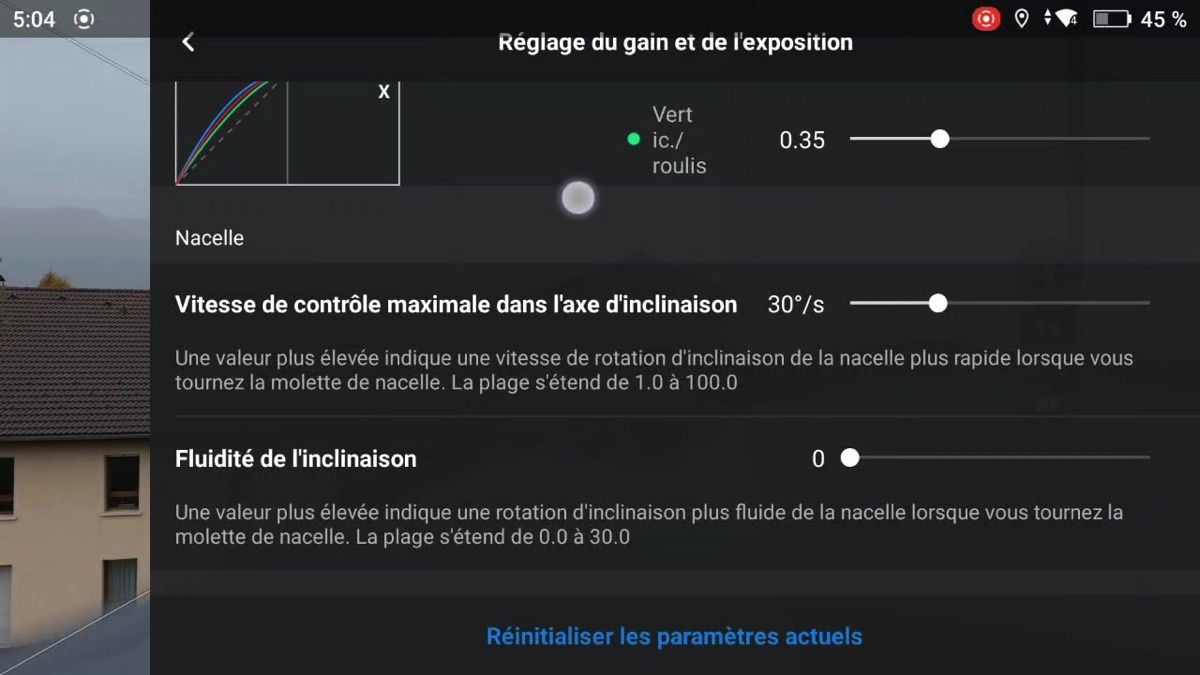Click the tilt axis max speed slider handle
The width and height of the screenshot is (1200, 675).
pos(937,303)
